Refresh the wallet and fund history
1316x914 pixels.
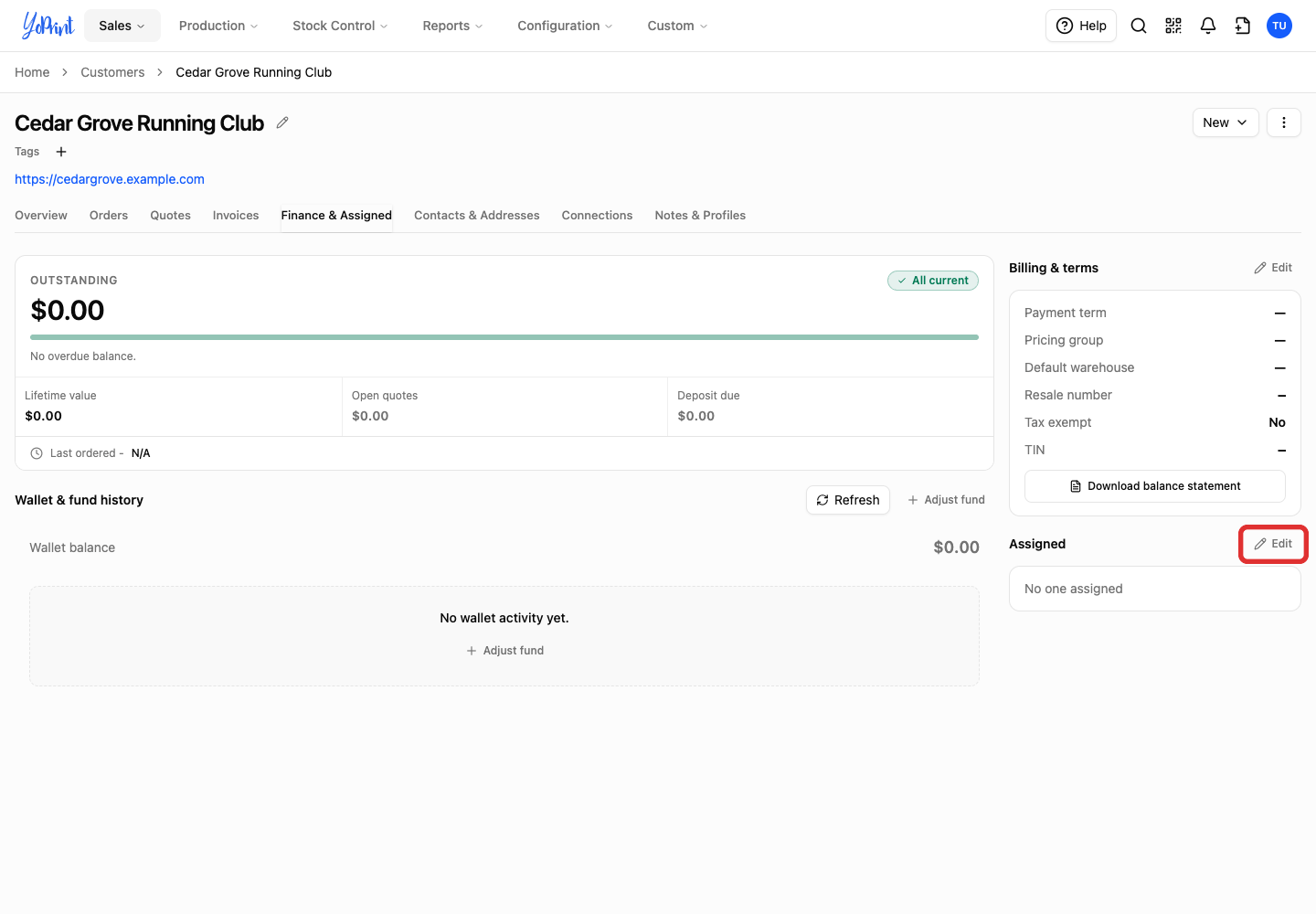point(848,500)
